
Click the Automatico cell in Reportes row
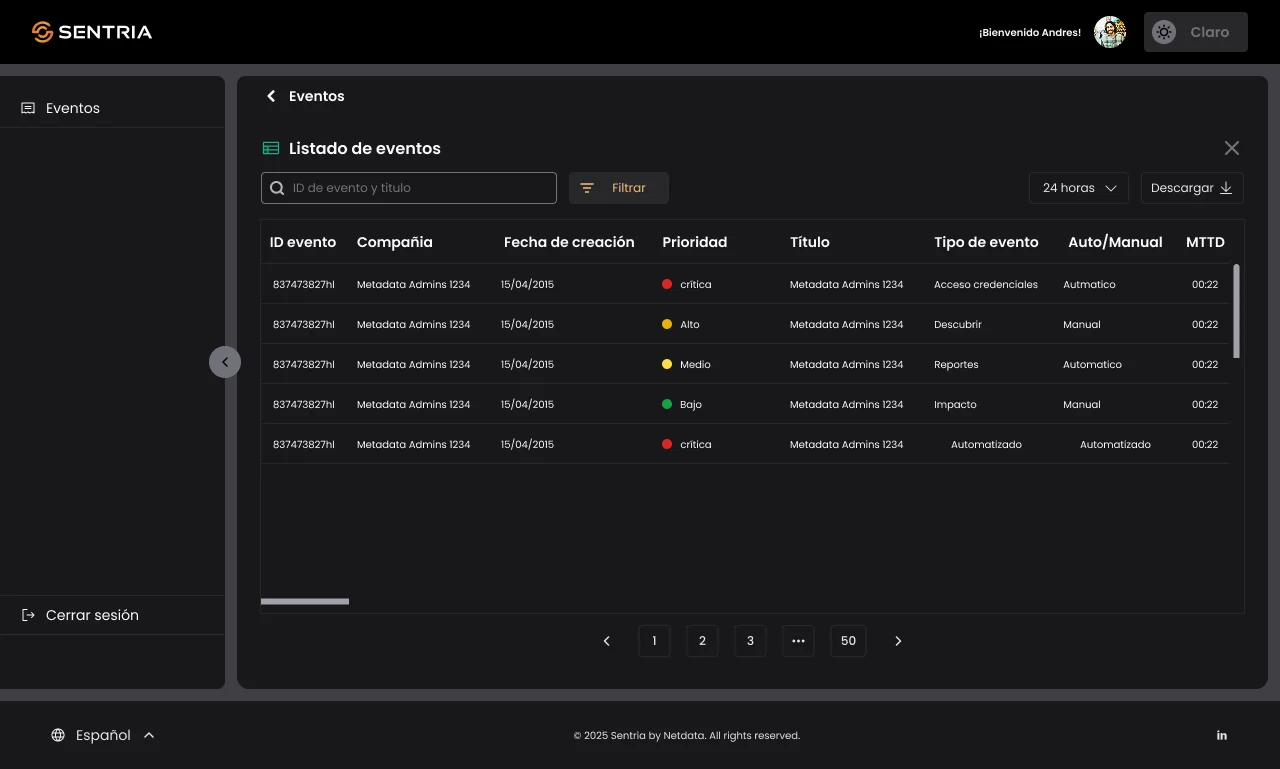pyautogui.click(x=1092, y=364)
